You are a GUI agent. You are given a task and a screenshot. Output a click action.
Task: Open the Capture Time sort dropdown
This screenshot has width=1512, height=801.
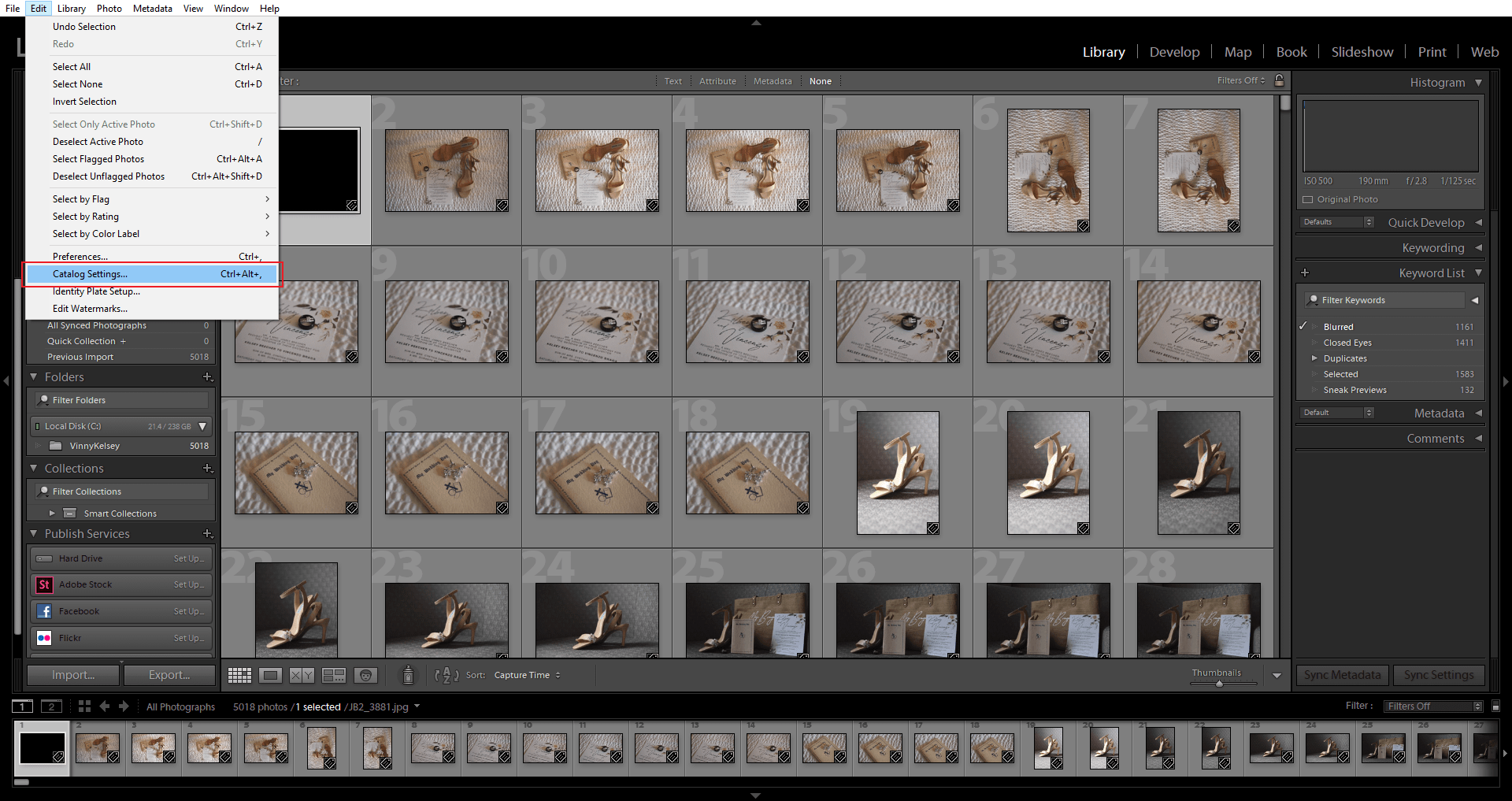point(527,675)
